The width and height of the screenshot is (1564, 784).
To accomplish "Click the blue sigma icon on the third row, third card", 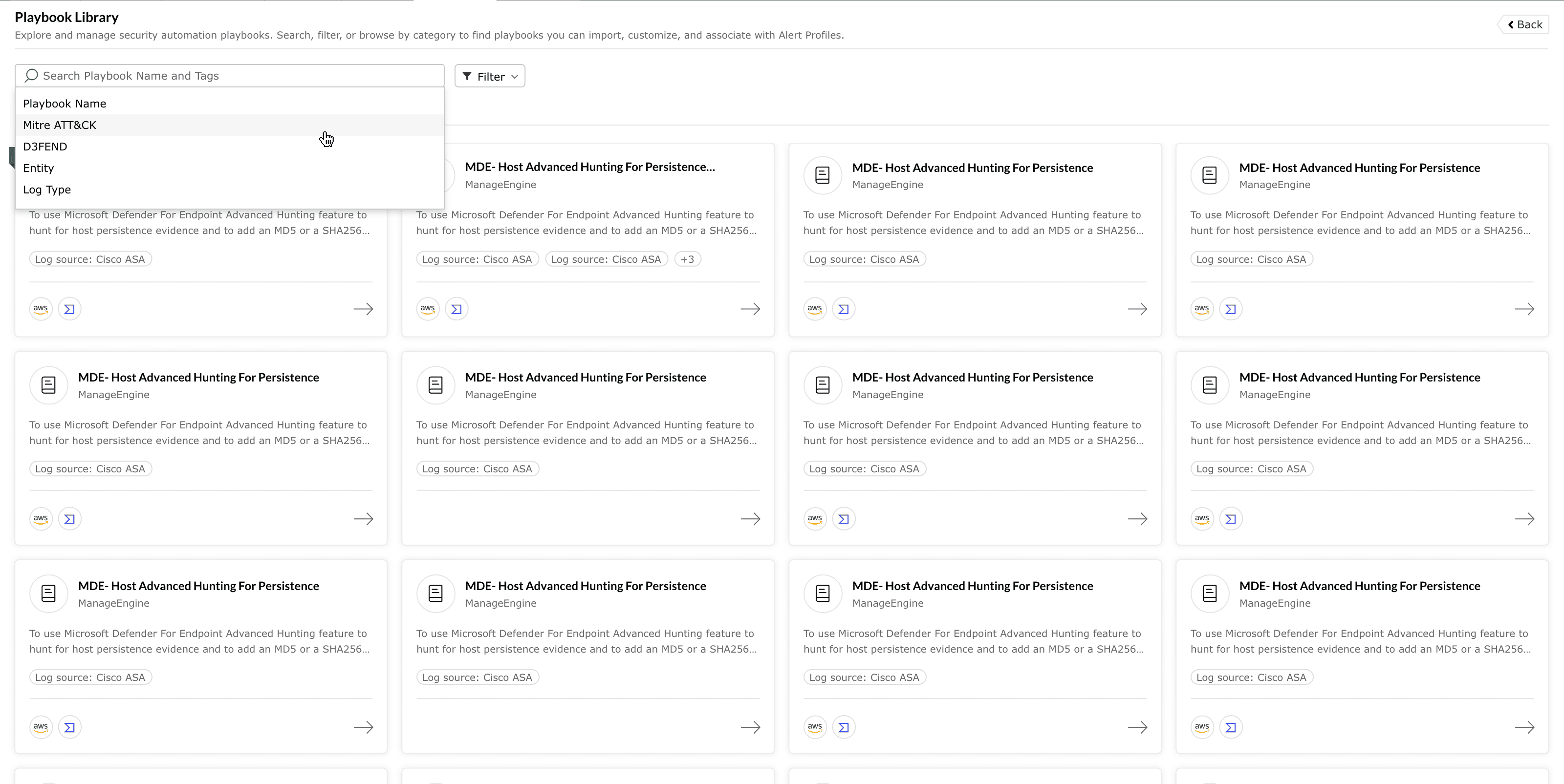I will tap(844, 727).
